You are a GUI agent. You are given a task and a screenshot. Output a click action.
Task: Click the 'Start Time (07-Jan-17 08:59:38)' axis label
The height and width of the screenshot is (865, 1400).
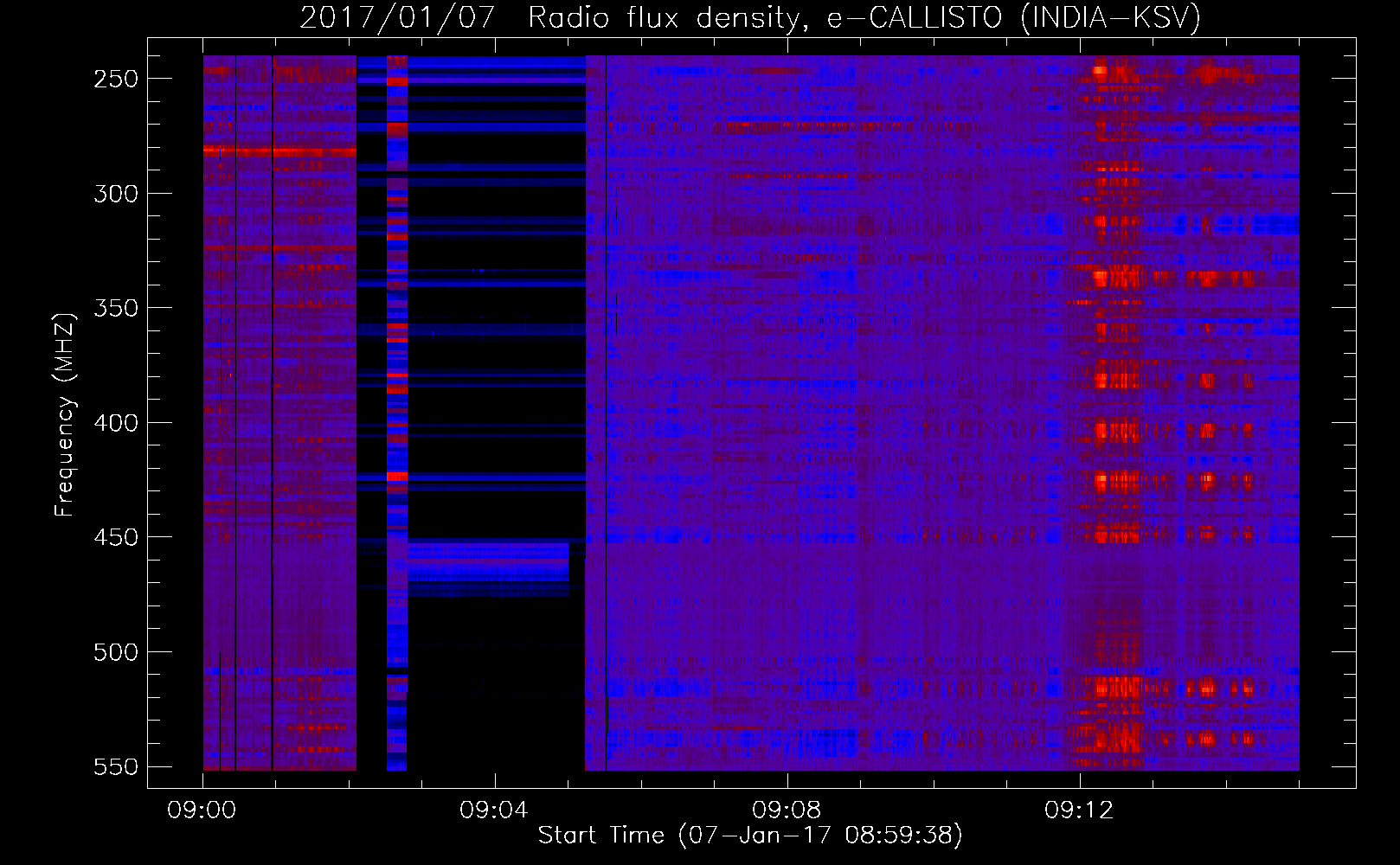click(750, 836)
